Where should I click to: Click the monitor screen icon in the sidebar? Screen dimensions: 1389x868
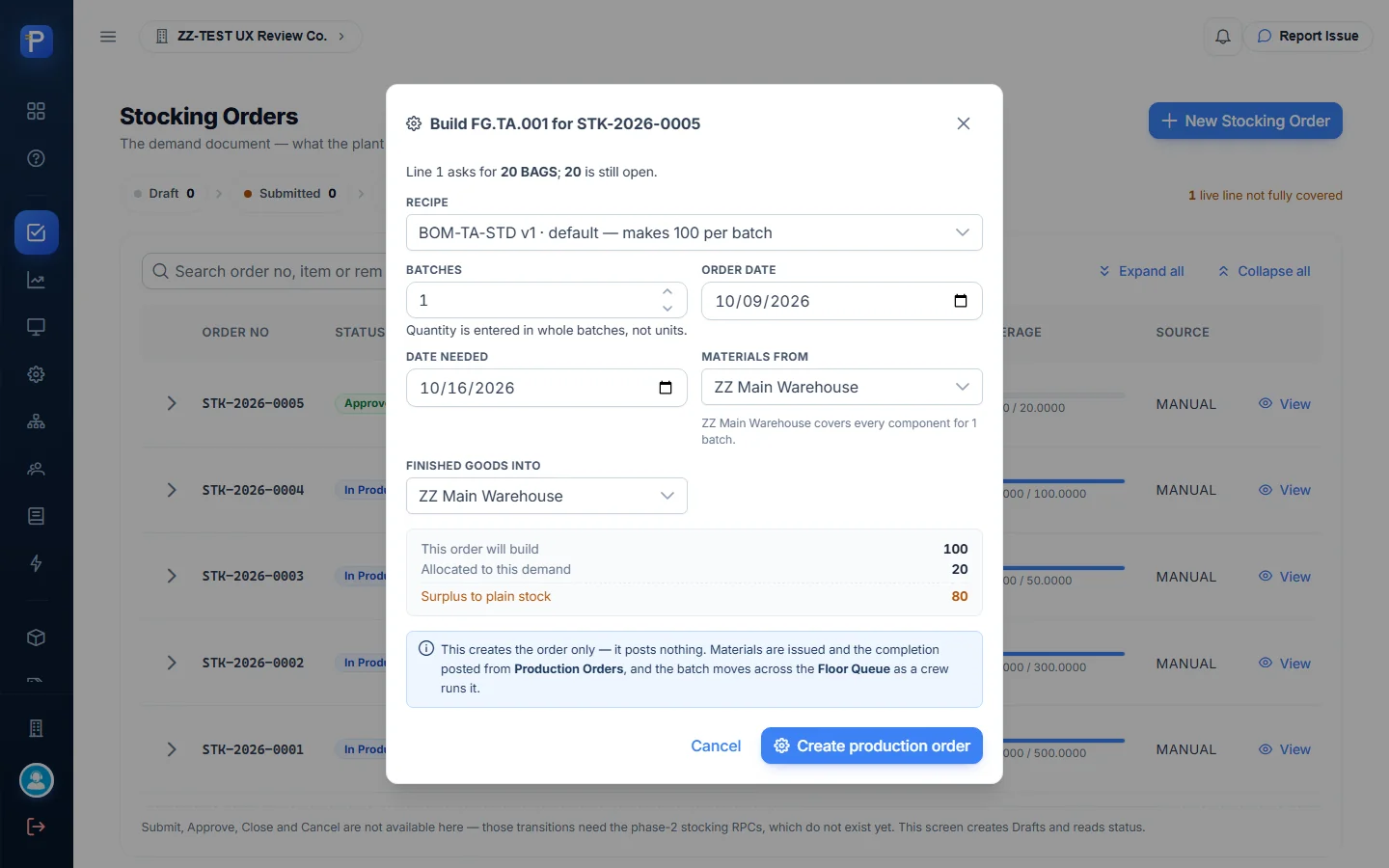[x=37, y=327]
